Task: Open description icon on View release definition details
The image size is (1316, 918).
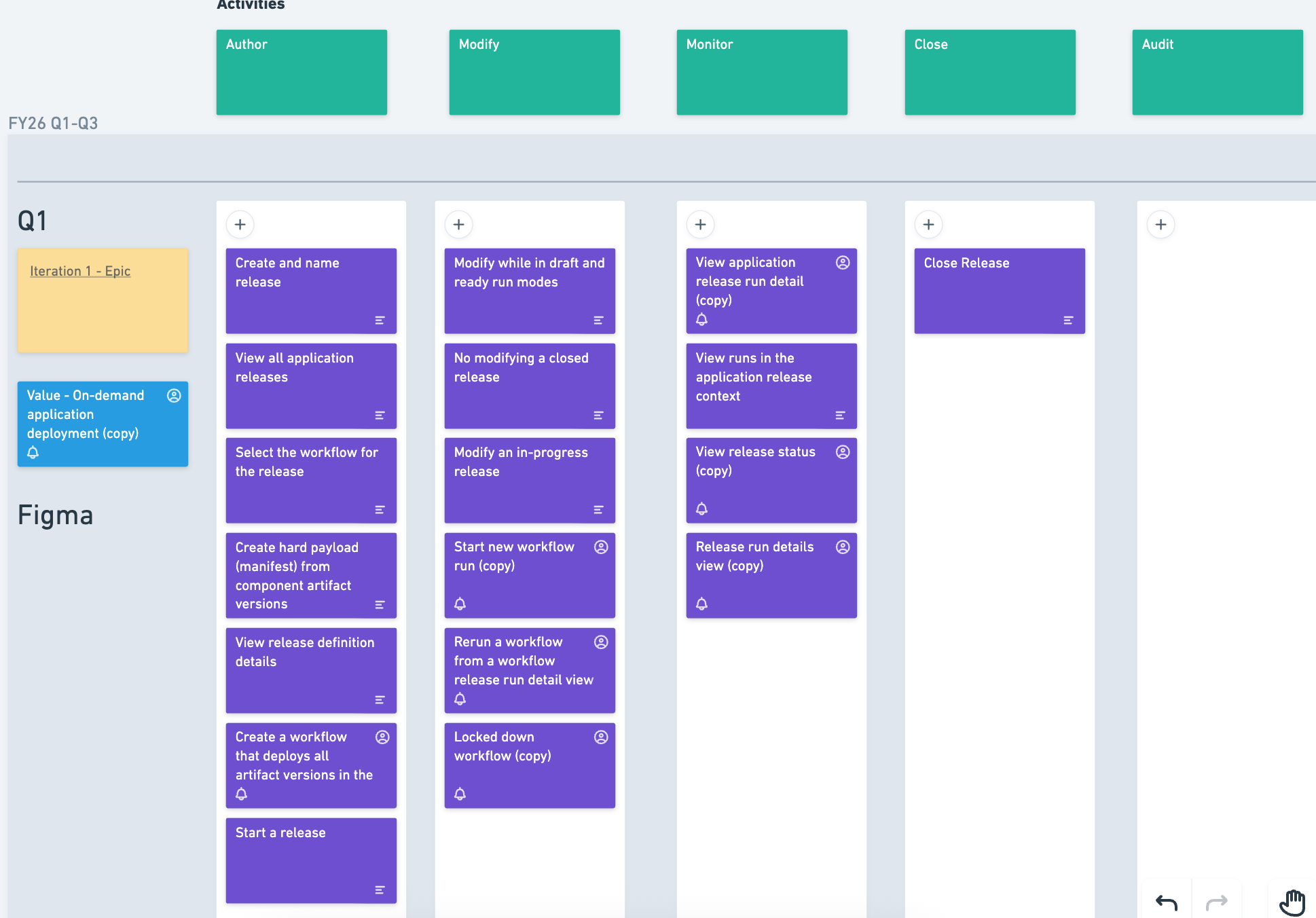Action: click(380, 700)
